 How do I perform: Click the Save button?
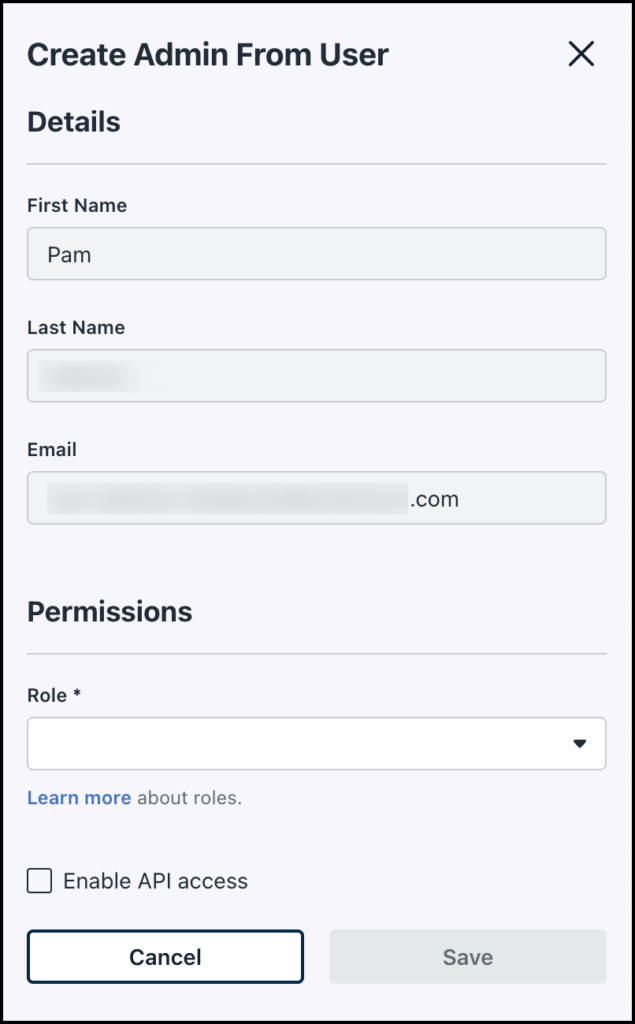tap(467, 956)
